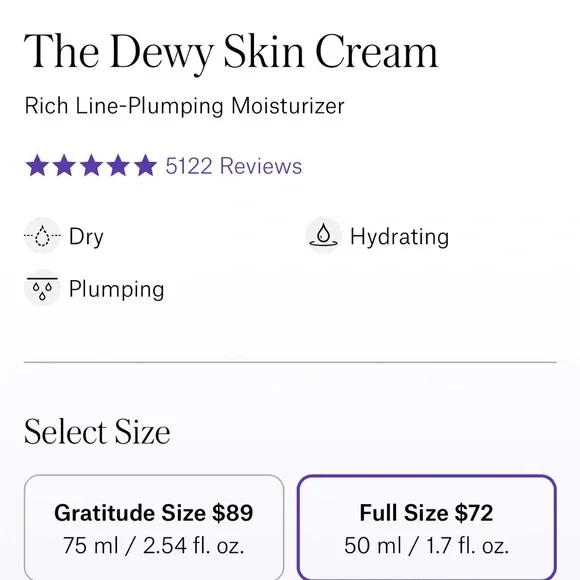580x580 pixels.
Task: Click the Dry label text
Action: 86,237
